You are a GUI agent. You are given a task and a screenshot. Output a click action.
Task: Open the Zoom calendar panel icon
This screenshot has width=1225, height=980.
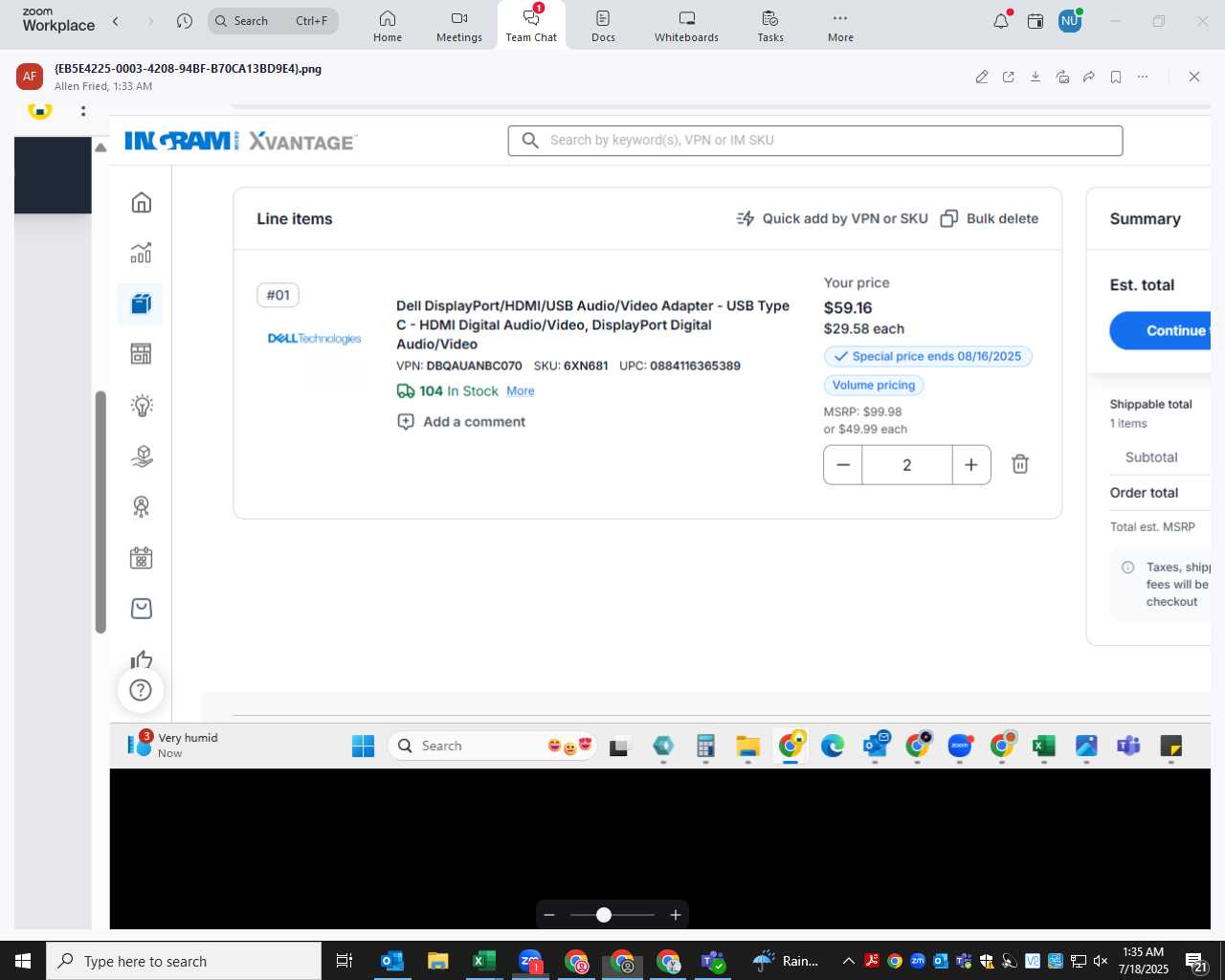pyautogui.click(x=1036, y=21)
